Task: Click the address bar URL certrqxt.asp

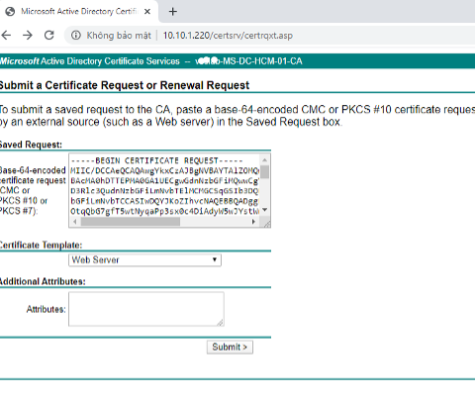Action: pos(228,35)
